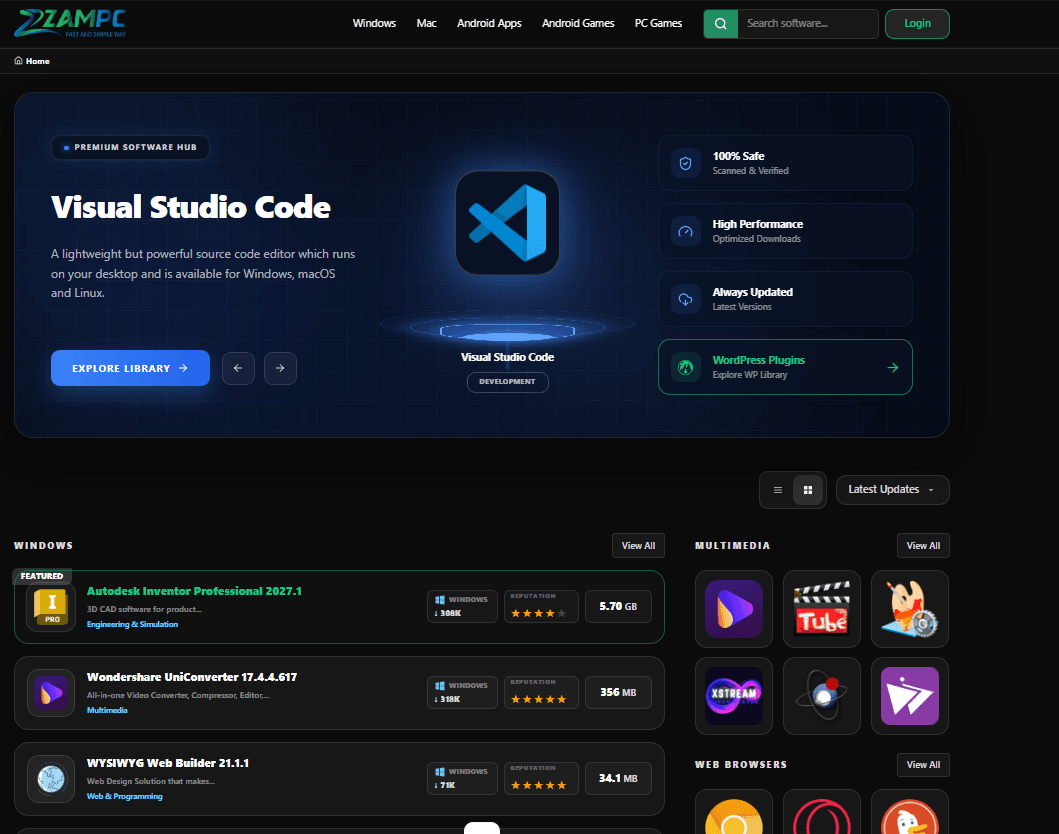The height and width of the screenshot is (834, 1059).
Task: Open the XSTREAM app tile
Action: point(733,696)
